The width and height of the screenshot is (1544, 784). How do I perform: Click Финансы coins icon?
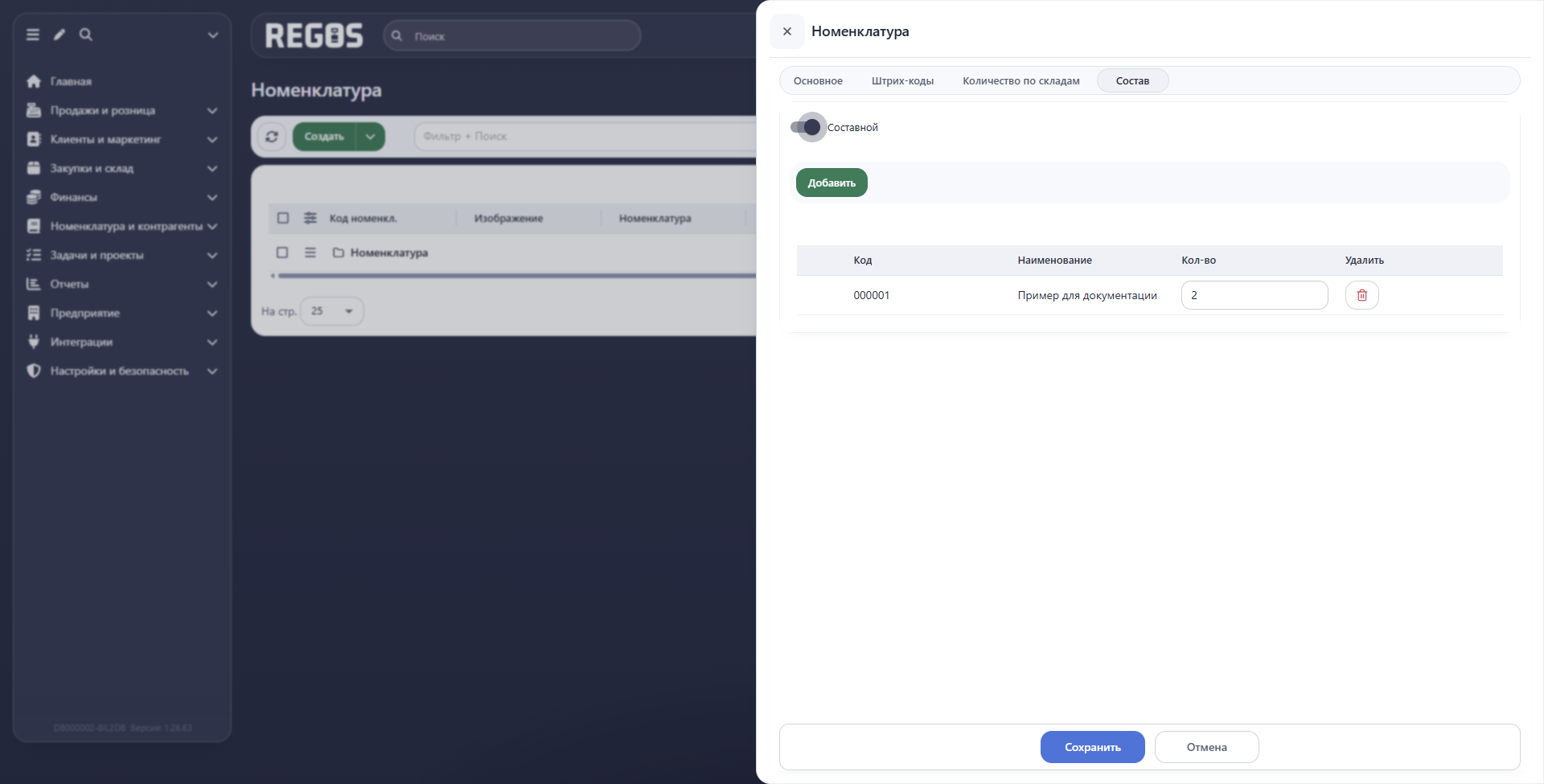coord(34,197)
